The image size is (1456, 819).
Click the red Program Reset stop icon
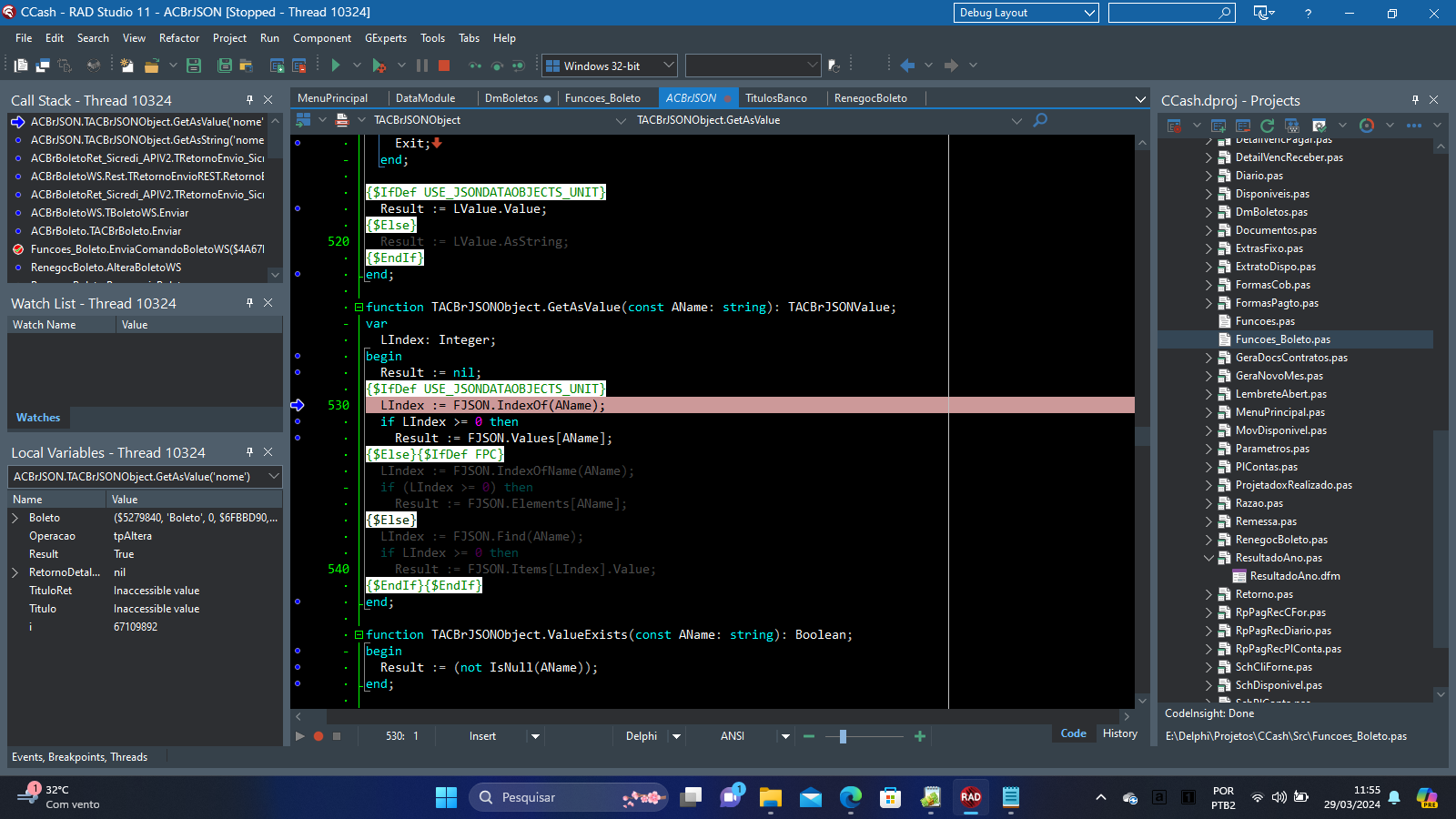pos(444,66)
